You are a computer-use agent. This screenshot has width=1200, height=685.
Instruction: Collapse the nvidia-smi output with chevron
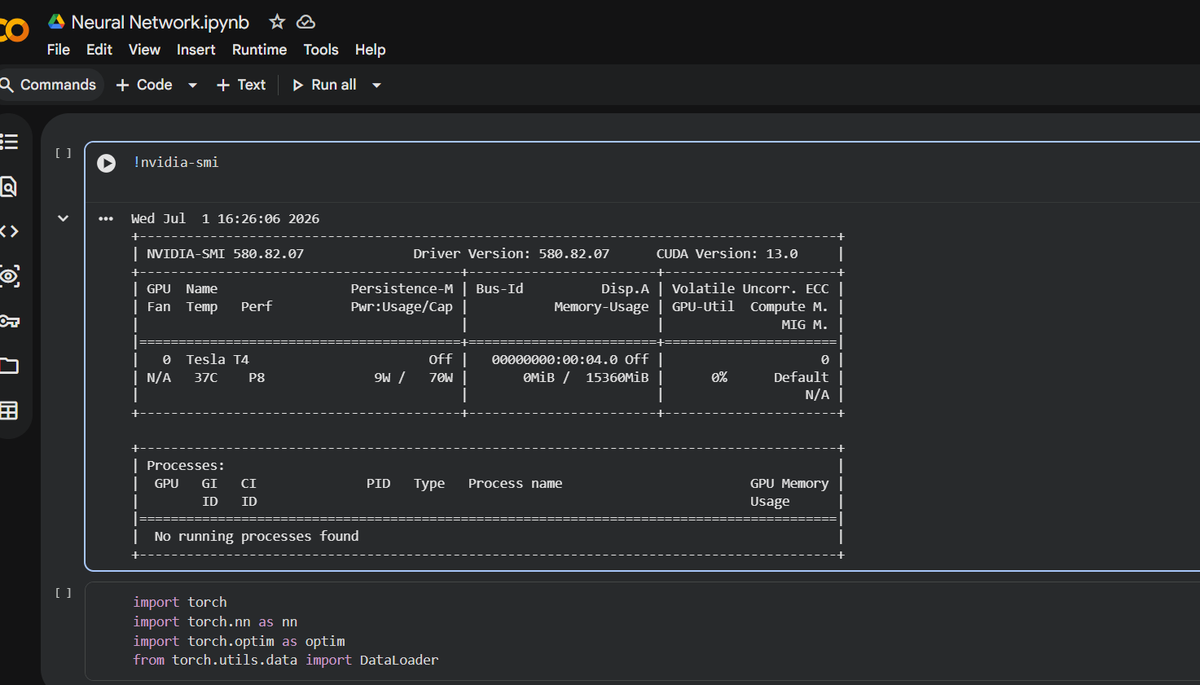(x=64, y=218)
